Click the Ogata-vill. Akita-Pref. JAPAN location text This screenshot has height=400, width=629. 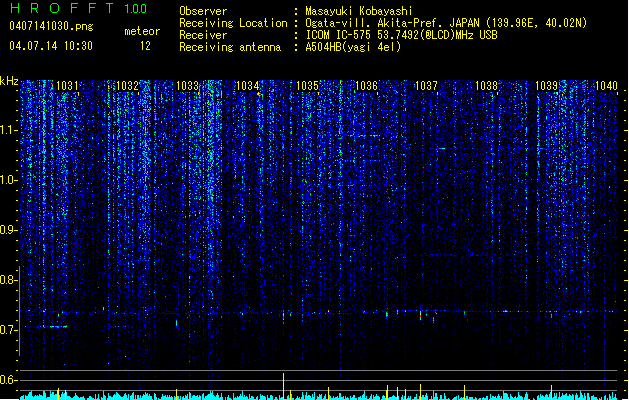pos(446,23)
